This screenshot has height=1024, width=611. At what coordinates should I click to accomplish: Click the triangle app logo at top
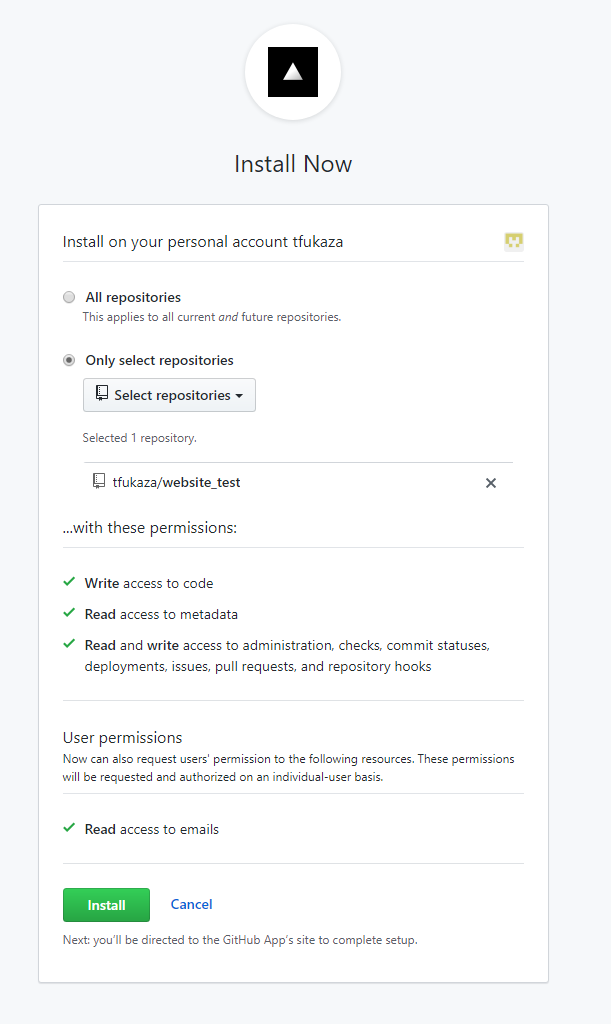click(293, 72)
